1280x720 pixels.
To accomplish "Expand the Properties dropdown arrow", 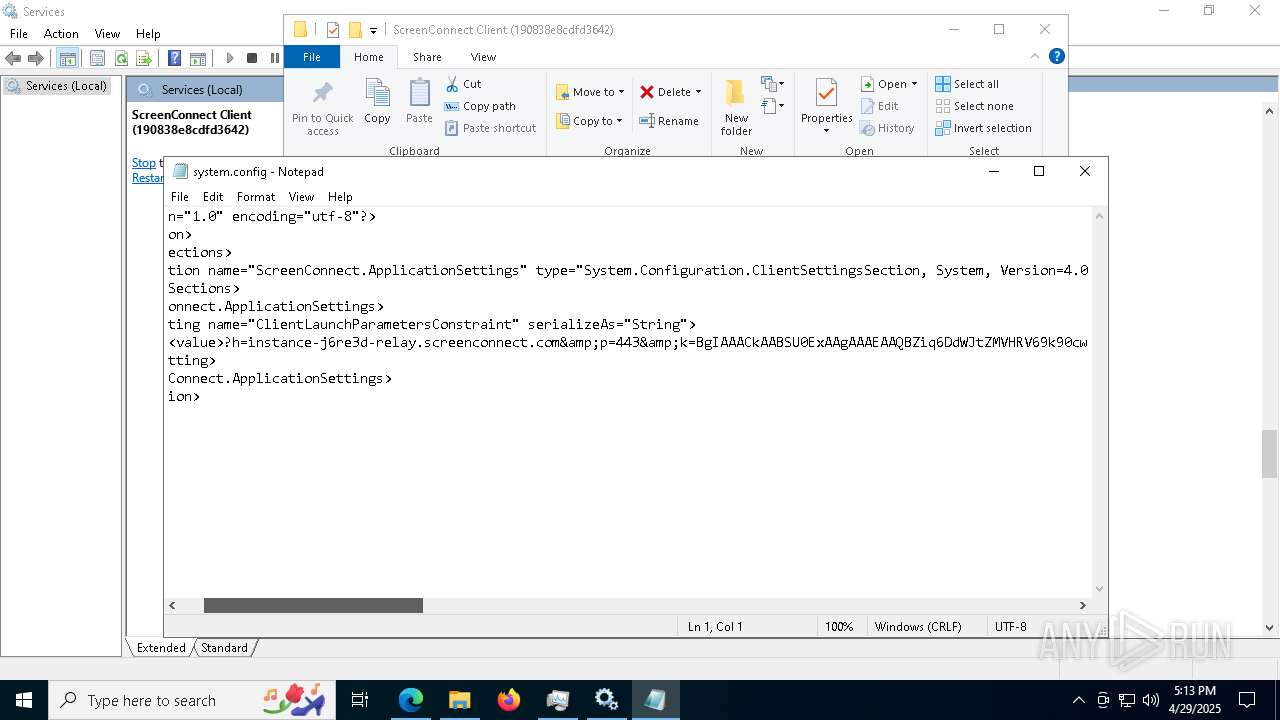I will [x=826, y=130].
